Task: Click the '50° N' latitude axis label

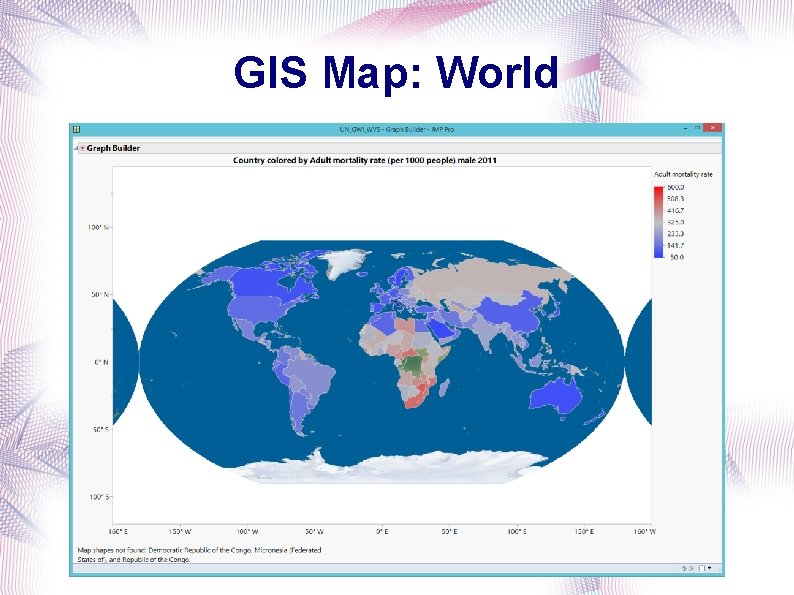Action: (100, 295)
